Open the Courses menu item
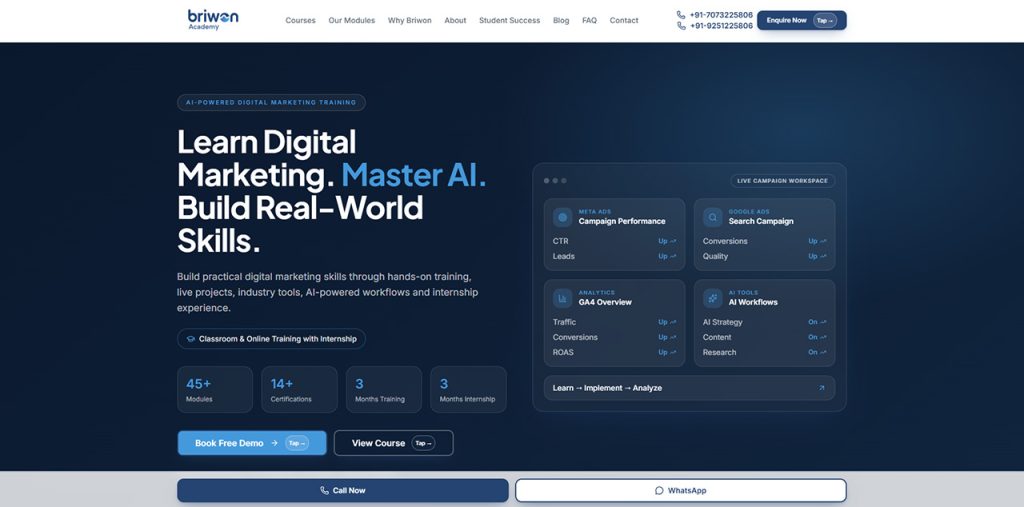The image size is (1024, 507). 300,20
